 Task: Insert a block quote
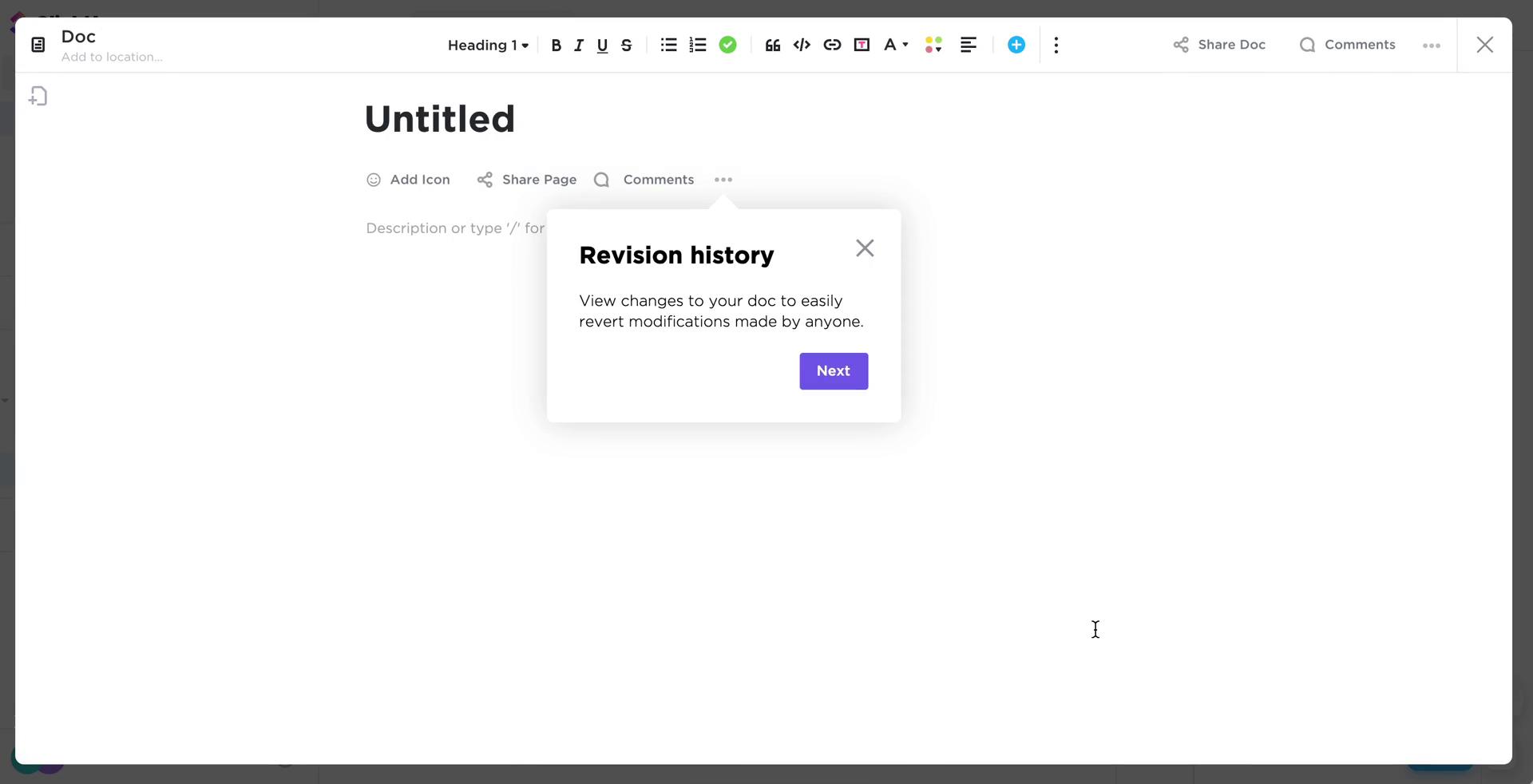[772, 46]
